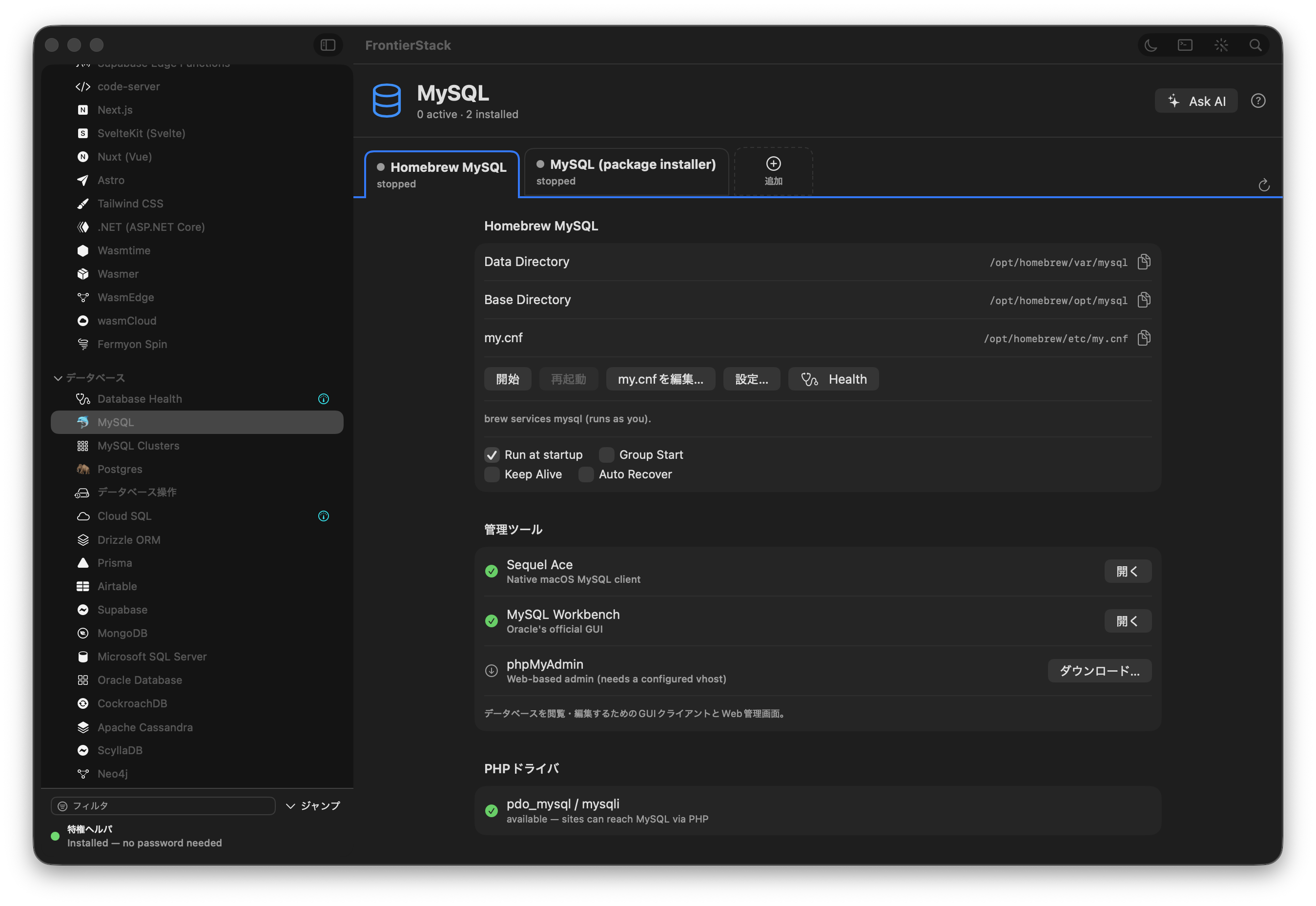Open WasmEdge in sidebar

(197, 297)
